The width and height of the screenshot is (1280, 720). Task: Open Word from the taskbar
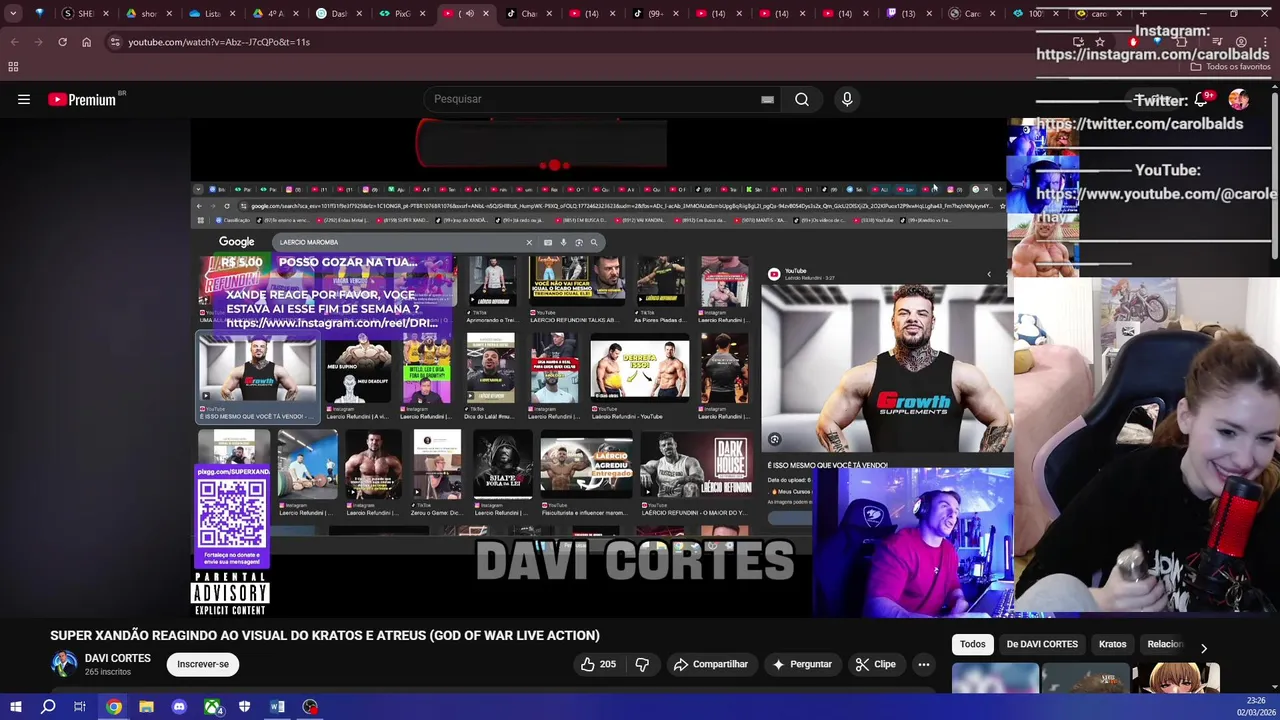click(x=277, y=707)
